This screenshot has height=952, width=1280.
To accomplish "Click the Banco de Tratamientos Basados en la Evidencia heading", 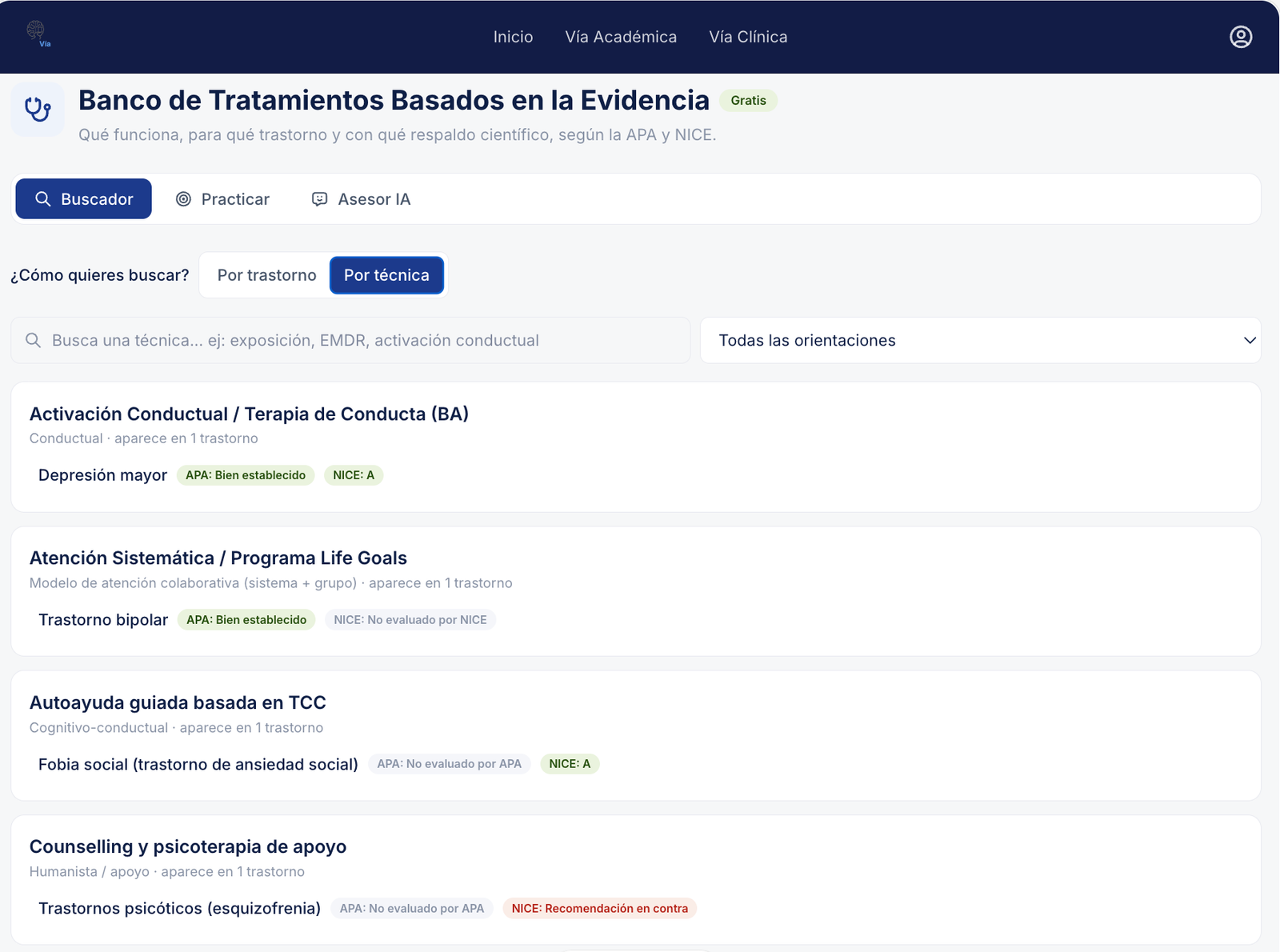I will pyautogui.click(x=394, y=100).
